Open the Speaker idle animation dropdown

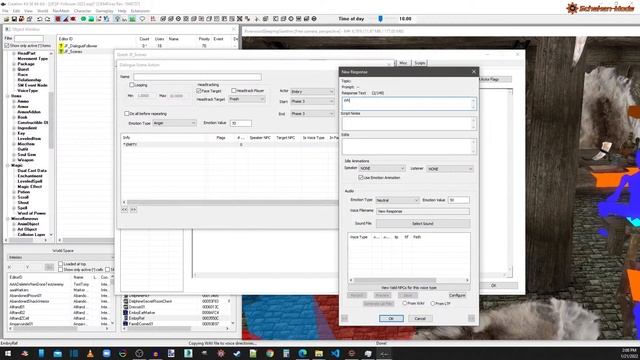coord(382,169)
